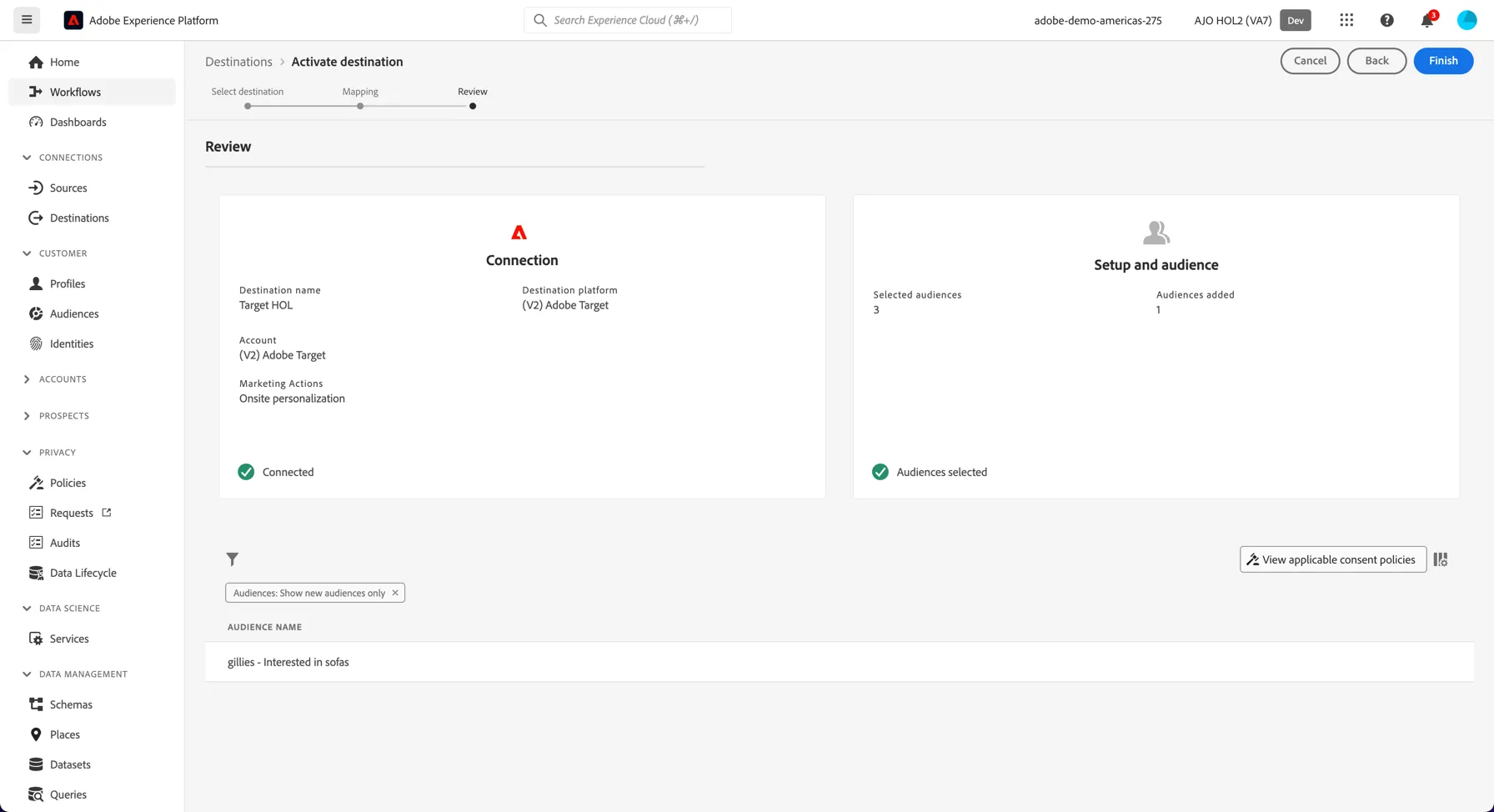The height and width of the screenshot is (812, 1494).
Task: Open Services in sidebar
Action: click(x=92, y=639)
